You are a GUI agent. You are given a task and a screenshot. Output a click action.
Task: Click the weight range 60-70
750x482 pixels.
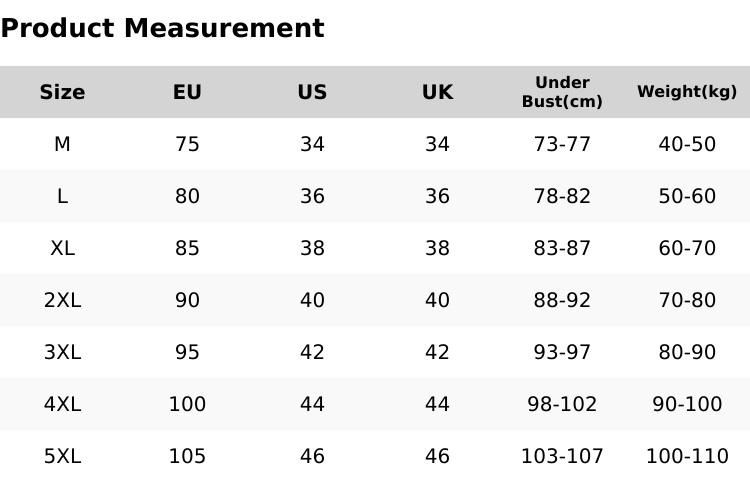click(x=687, y=248)
